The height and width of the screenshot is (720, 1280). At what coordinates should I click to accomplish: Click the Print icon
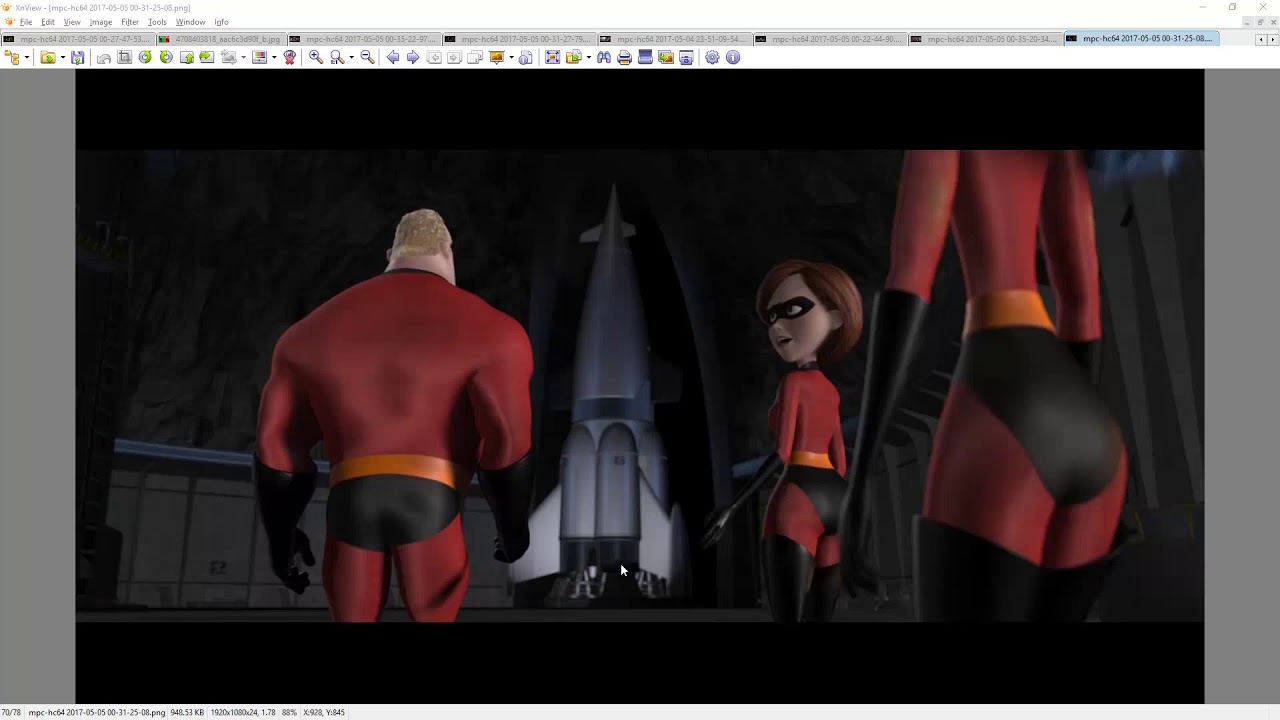(x=625, y=58)
